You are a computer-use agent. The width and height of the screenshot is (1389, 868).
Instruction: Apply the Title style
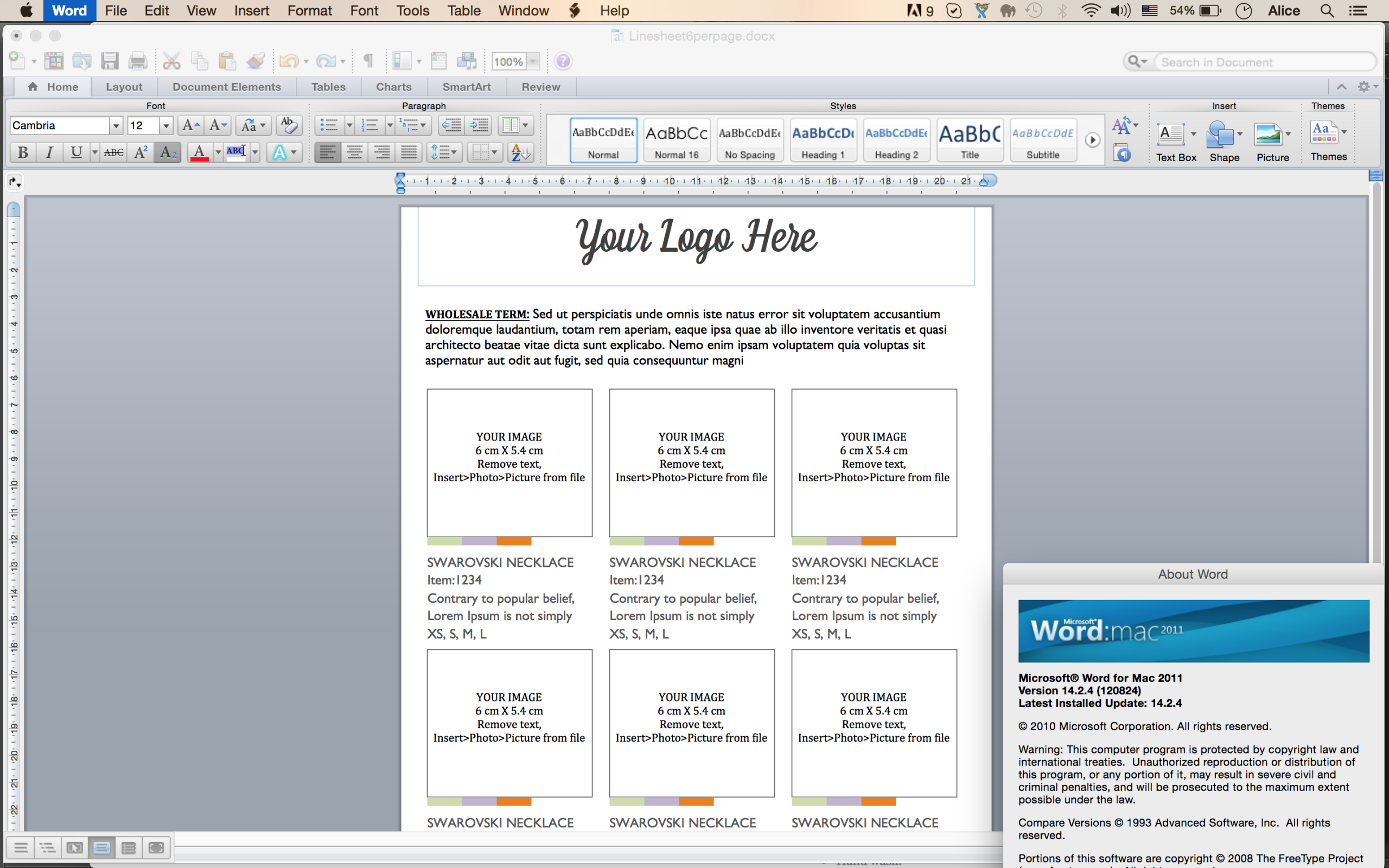tap(970, 140)
